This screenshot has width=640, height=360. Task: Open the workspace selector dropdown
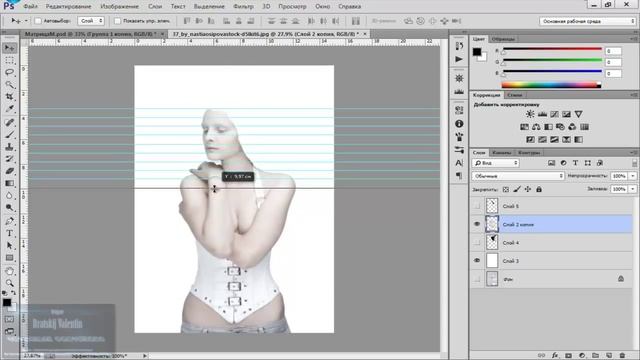[587, 21]
